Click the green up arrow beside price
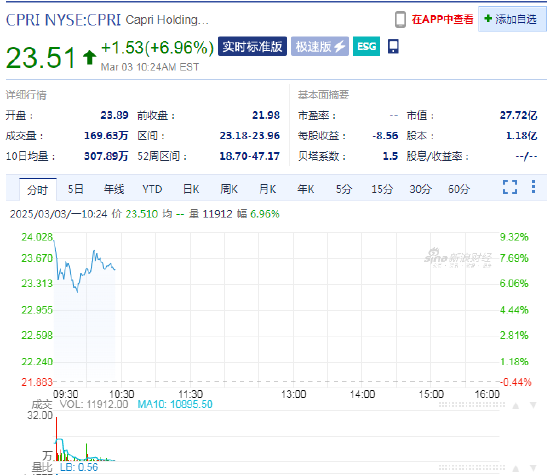This screenshot has height=475, width=550. (x=89, y=57)
